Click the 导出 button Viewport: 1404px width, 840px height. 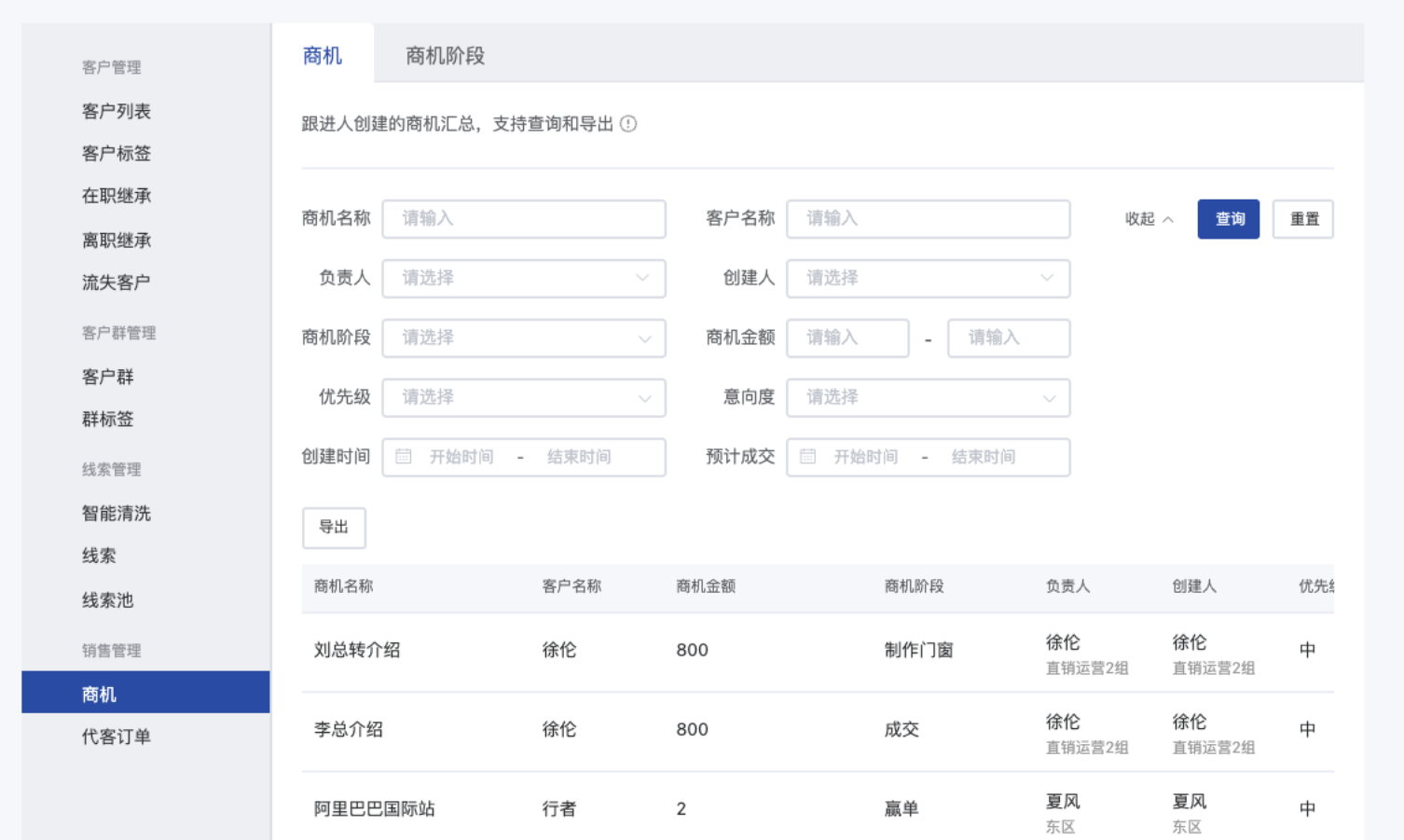(334, 528)
